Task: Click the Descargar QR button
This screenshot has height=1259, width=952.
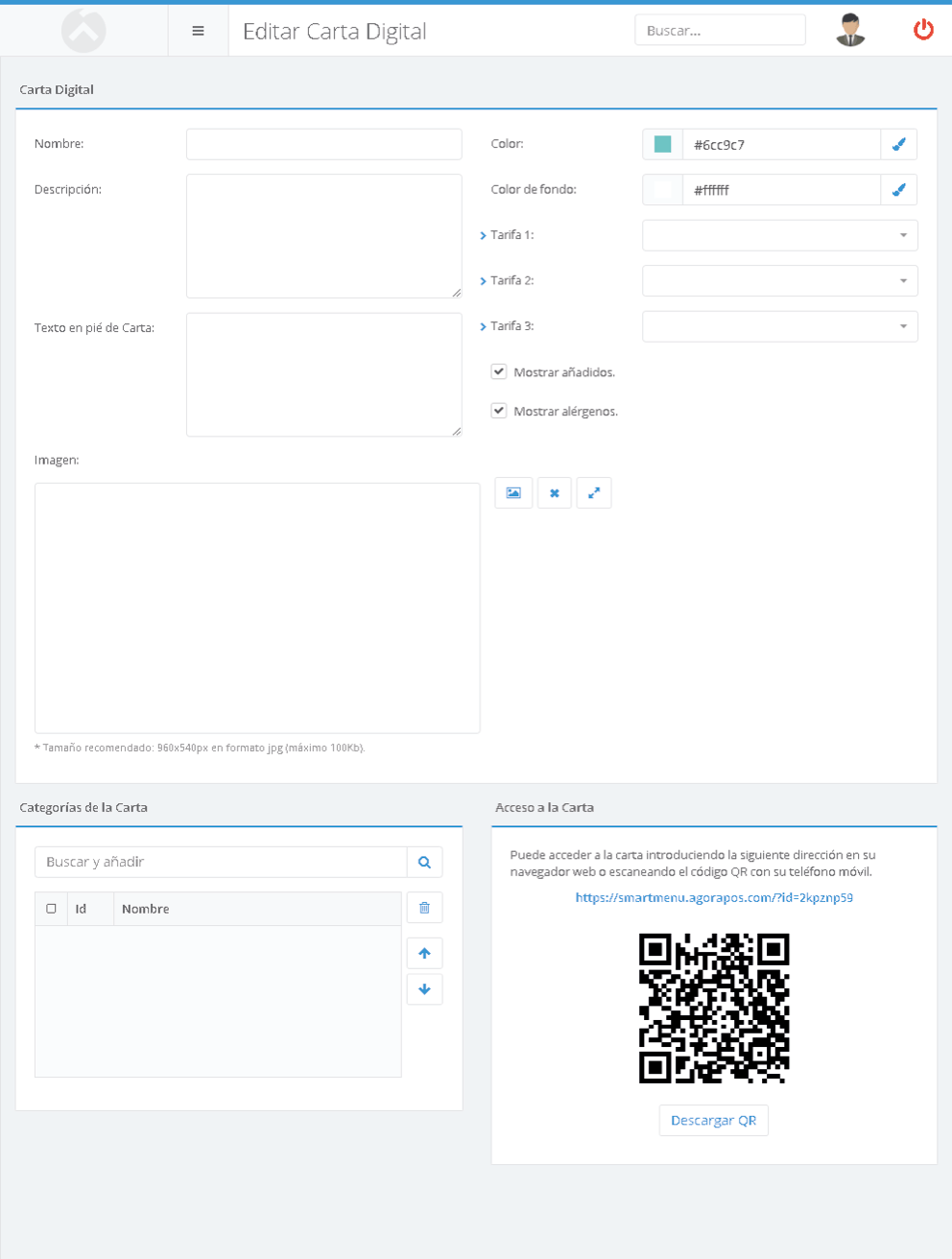Action: [713, 1120]
